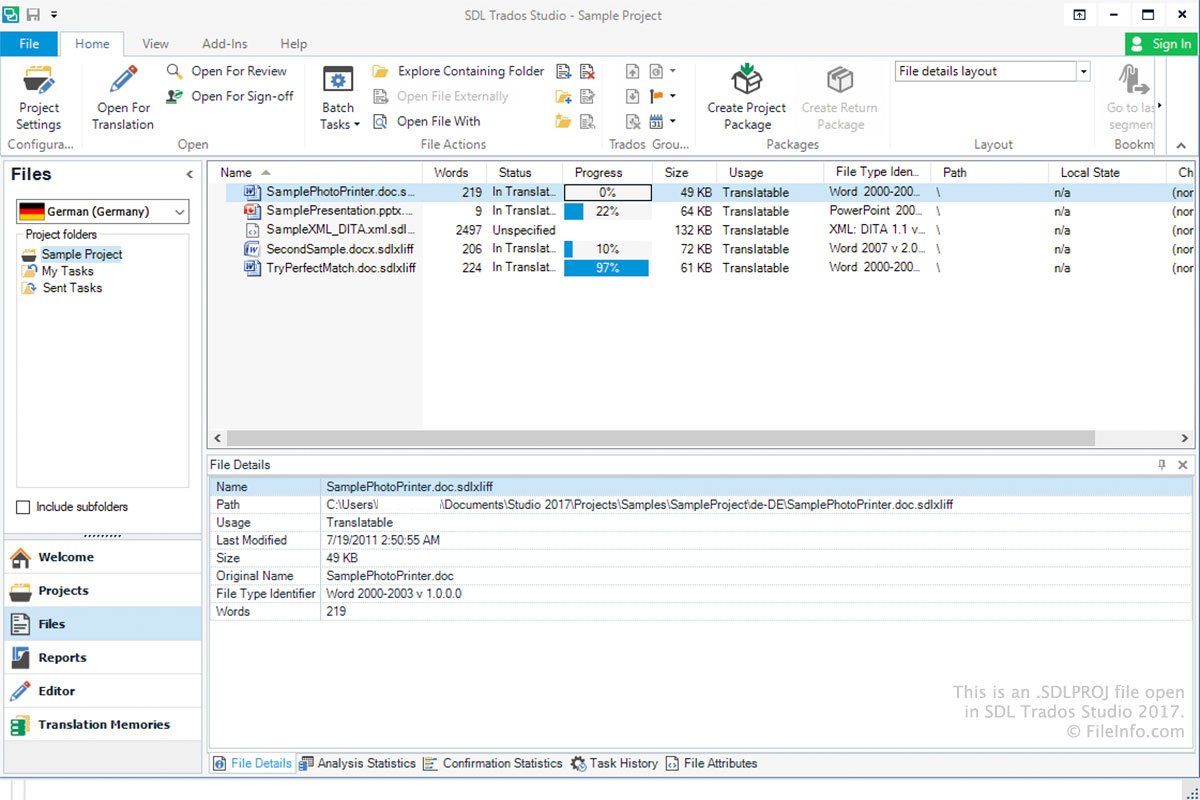Click the open folder icon below new-folder icon
The width and height of the screenshot is (1200, 800).
tap(564, 121)
